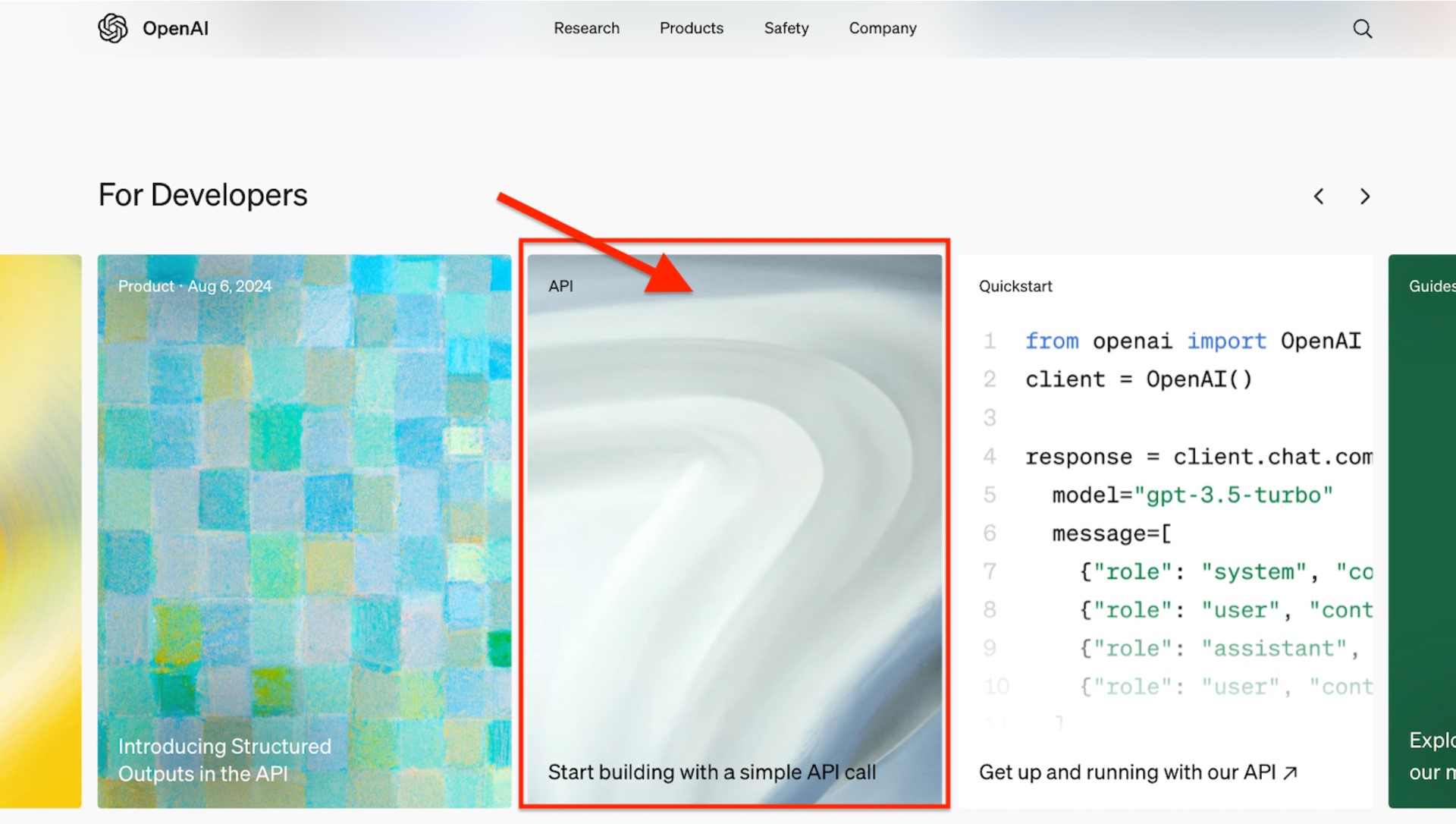Click the OpenAI wordmark text

175,29
